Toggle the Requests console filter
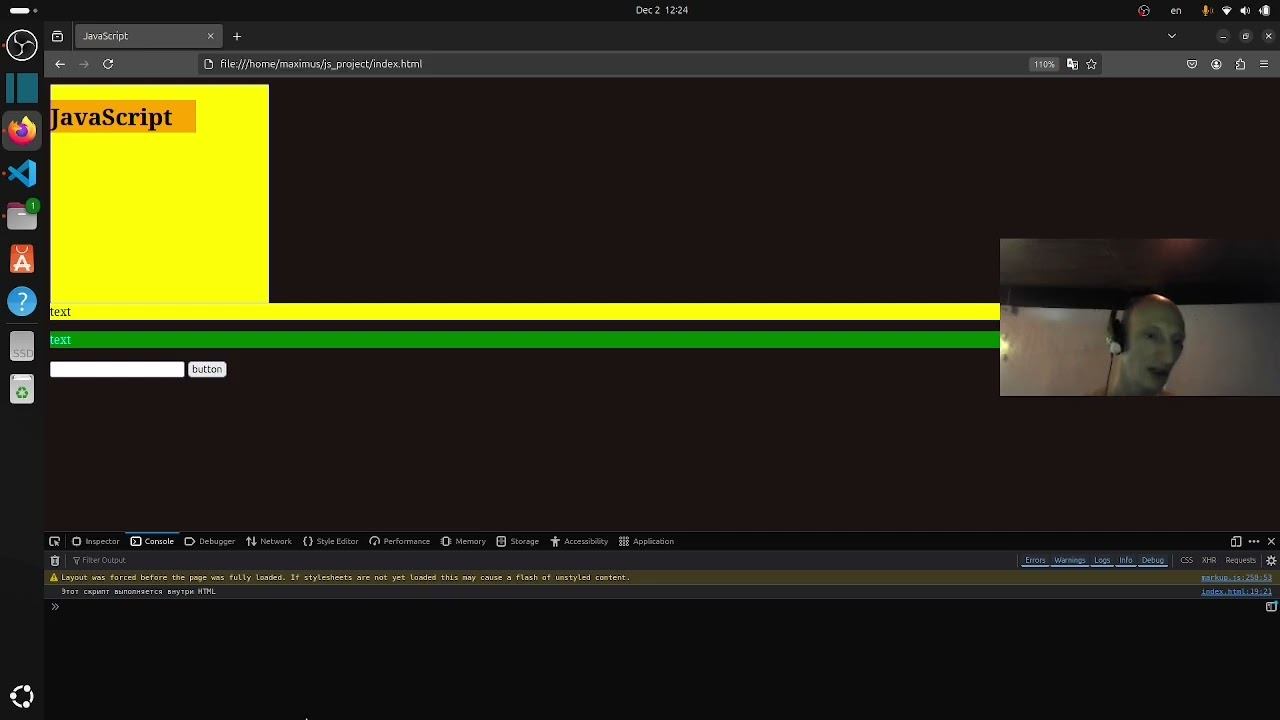Screen dimensions: 1280x720 (x=1240, y=560)
